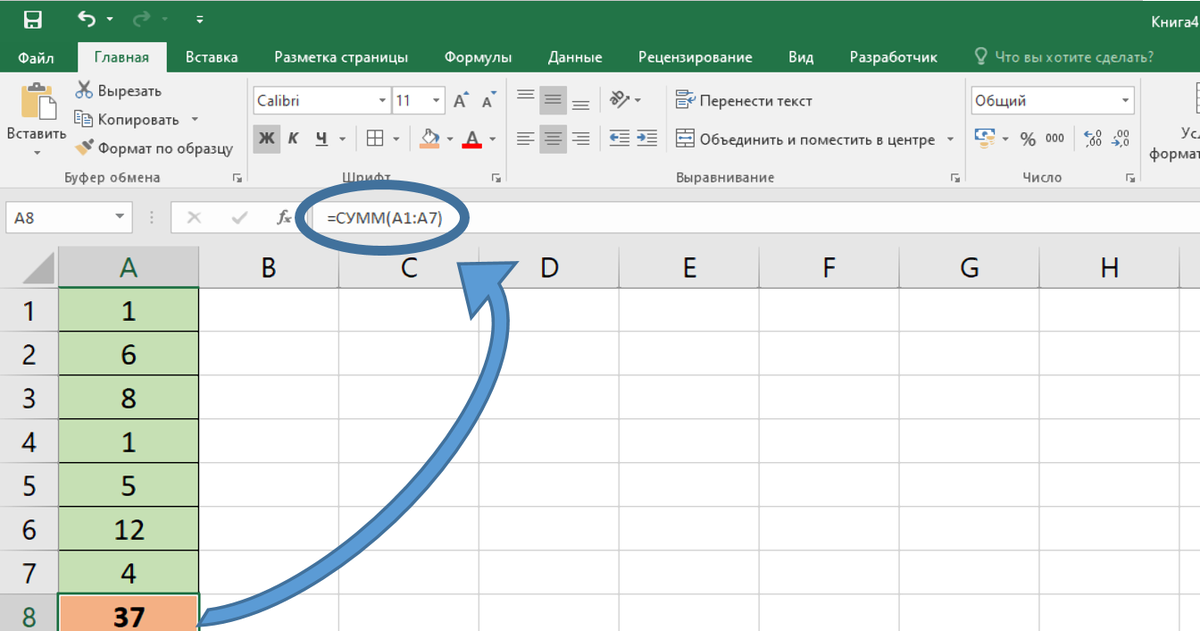Expand the fill color dropdown arrow

[450, 139]
